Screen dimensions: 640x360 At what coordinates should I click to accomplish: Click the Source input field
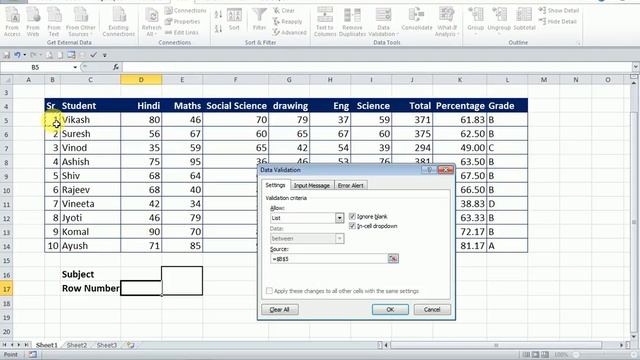329,259
